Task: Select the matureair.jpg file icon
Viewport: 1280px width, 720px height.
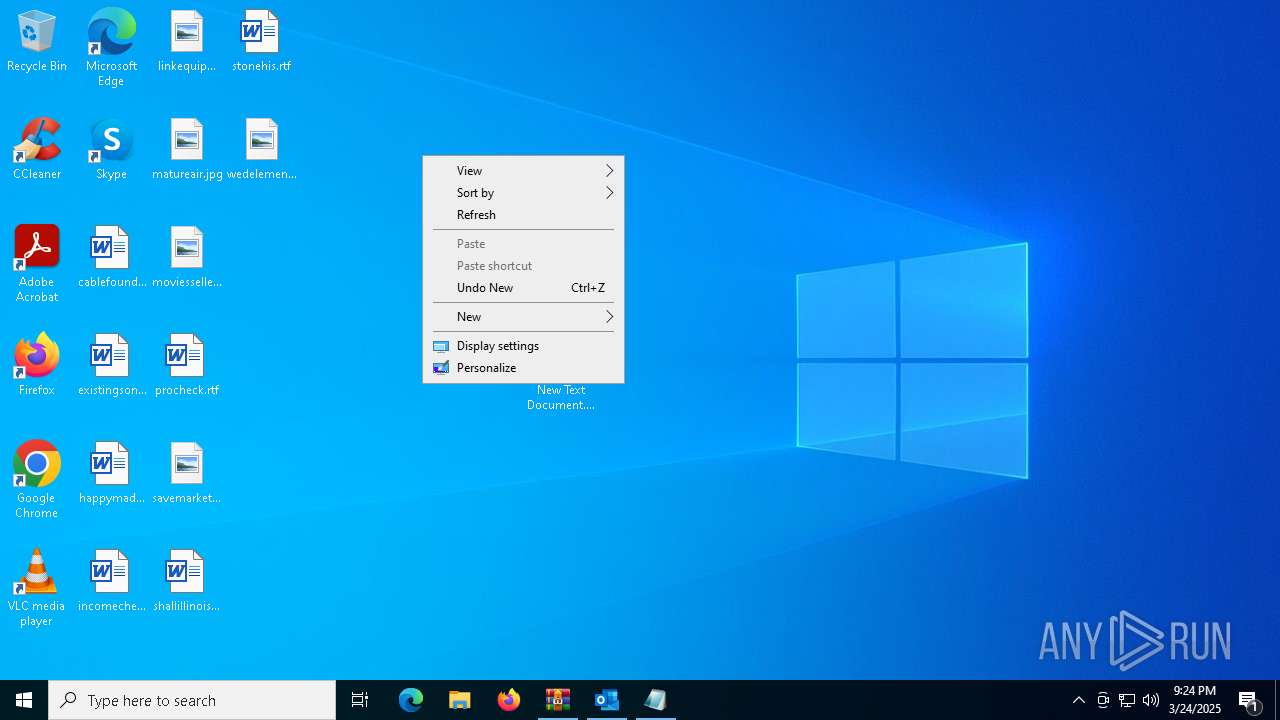Action: click(187, 150)
